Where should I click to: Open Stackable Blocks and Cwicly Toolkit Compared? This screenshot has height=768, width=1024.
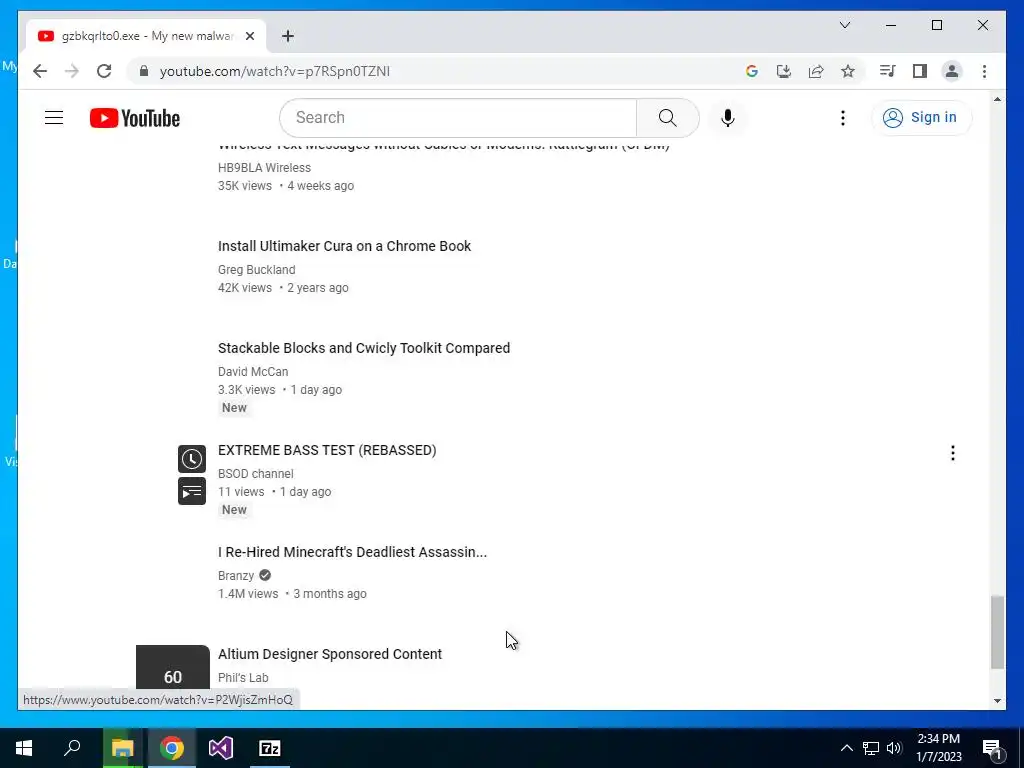point(364,348)
